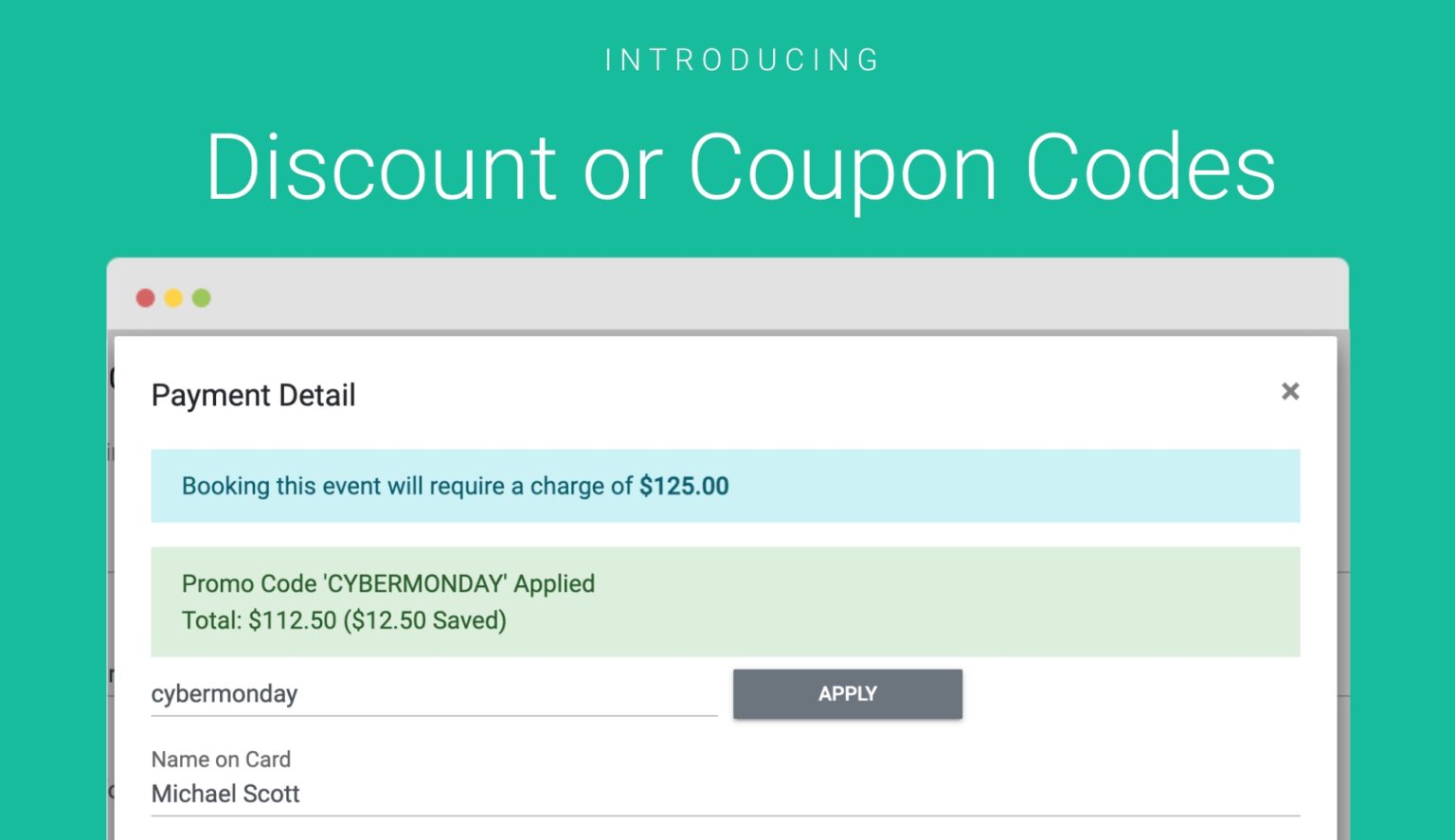Click the blue charge notification banner
Screen dimensions: 1455x840
pyautogui.click(x=726, y=486)
